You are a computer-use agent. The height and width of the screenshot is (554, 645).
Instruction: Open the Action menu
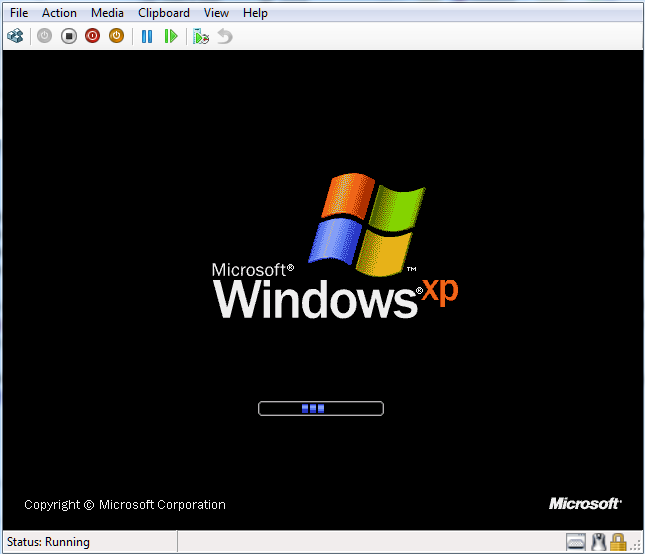[59, 13]
